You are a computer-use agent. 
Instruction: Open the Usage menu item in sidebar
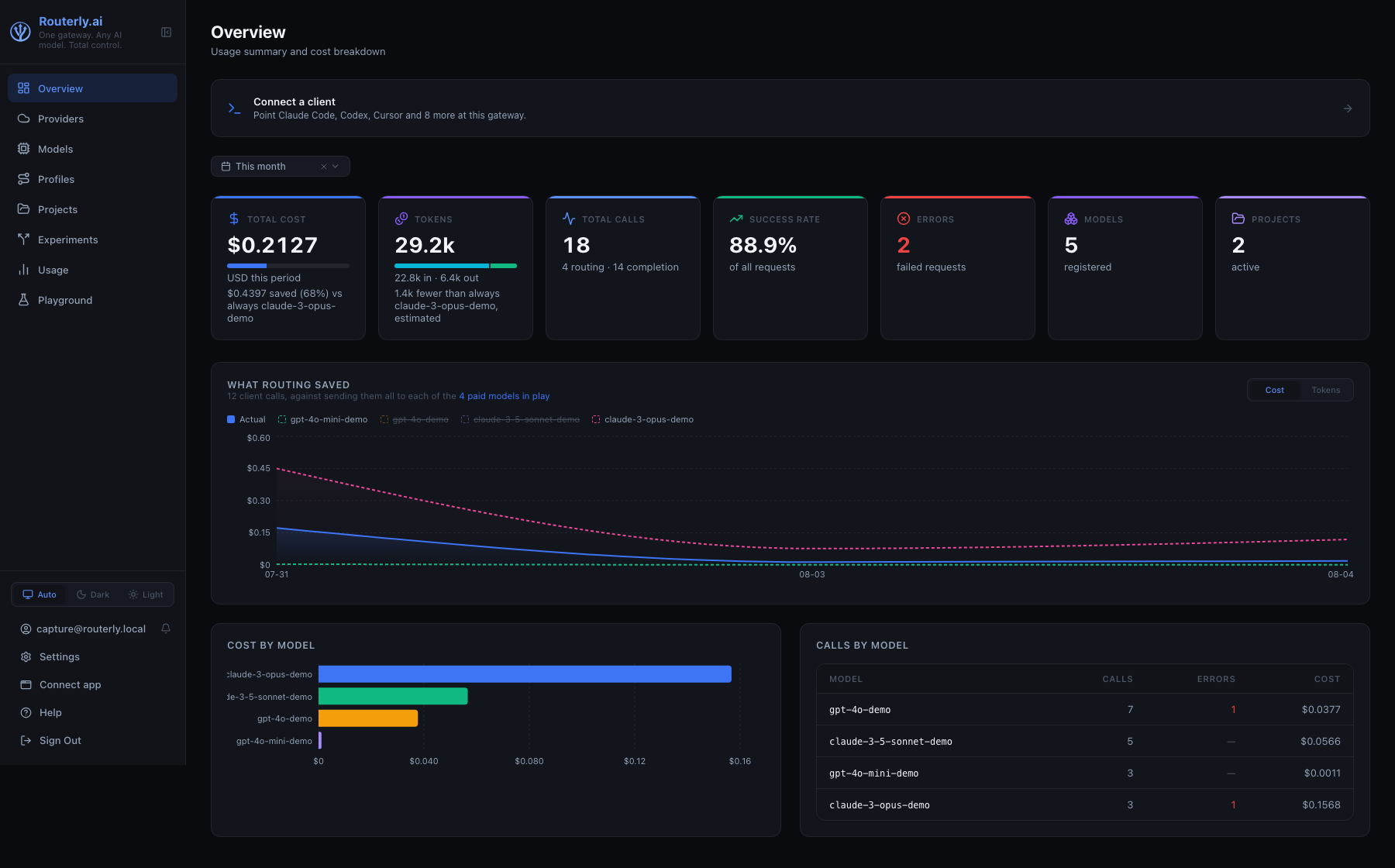pos(92,270)
